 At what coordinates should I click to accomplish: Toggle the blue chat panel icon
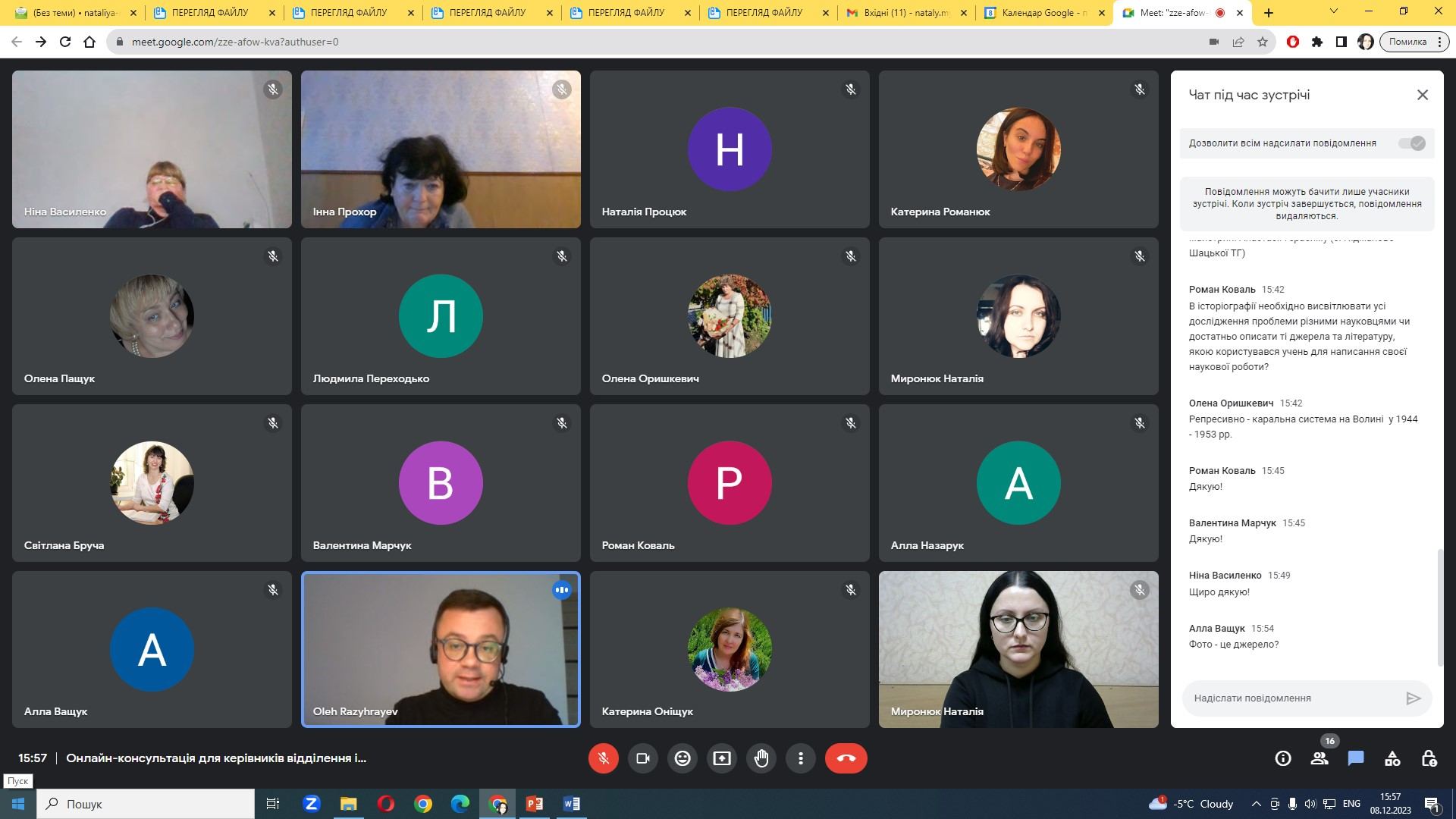(x=1356, y=758)
